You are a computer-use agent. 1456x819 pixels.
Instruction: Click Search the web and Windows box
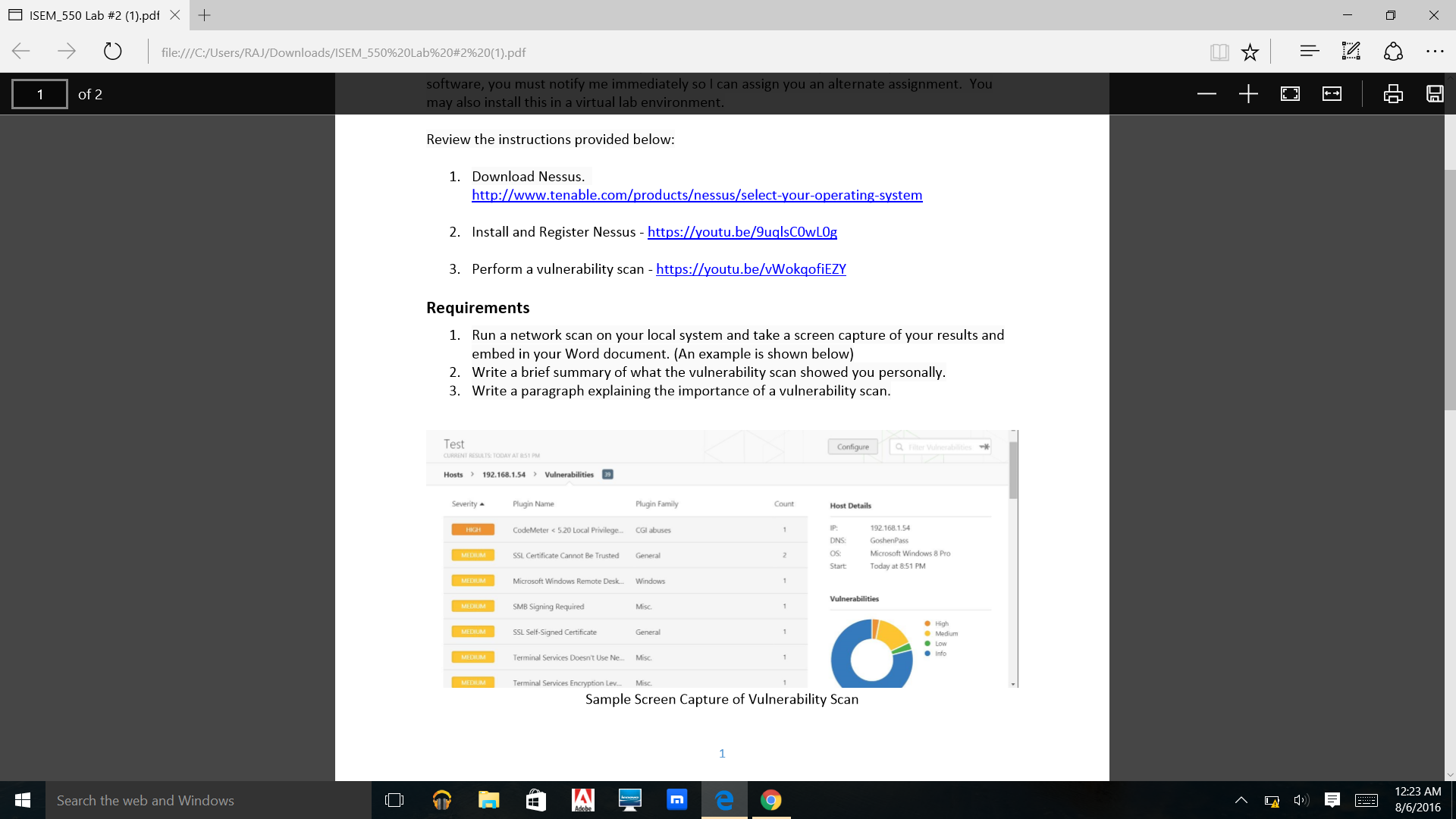click(x=209, y=800)
